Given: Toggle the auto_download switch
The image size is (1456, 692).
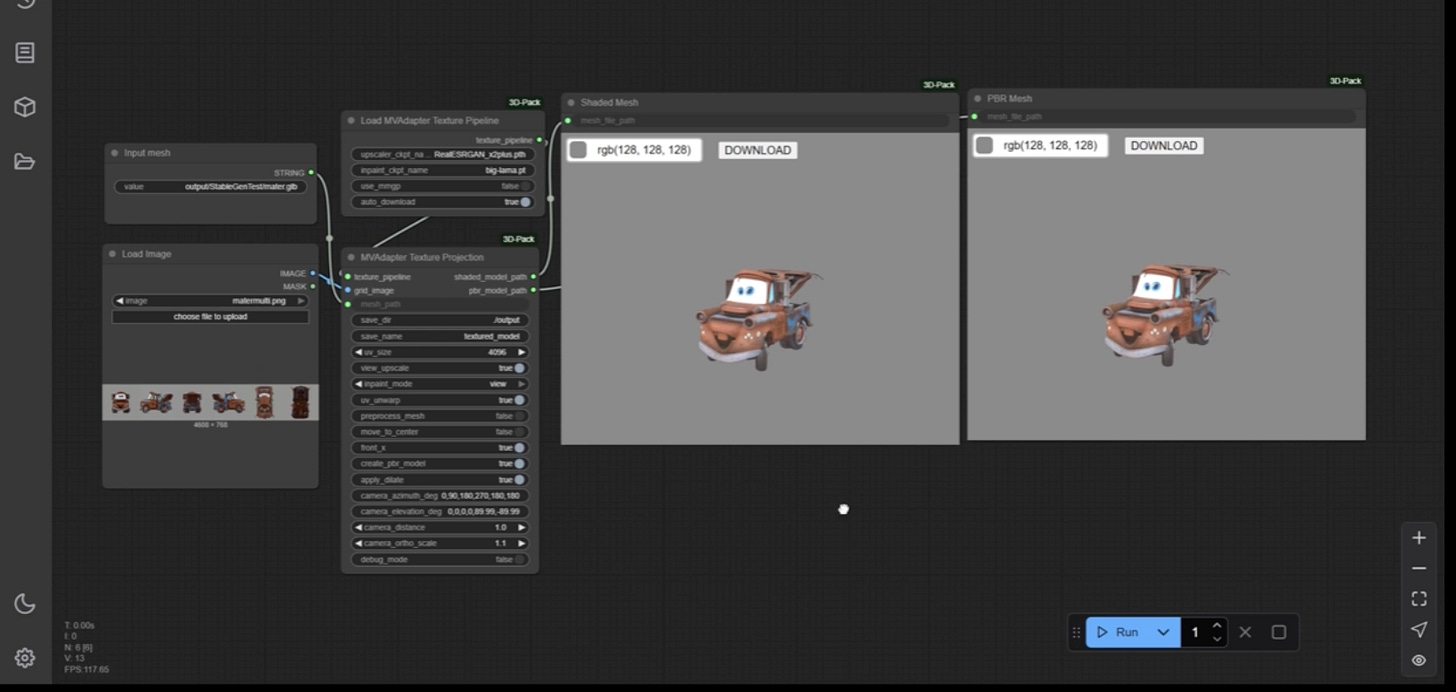Looking at the screenshot, I should (526, 202).
